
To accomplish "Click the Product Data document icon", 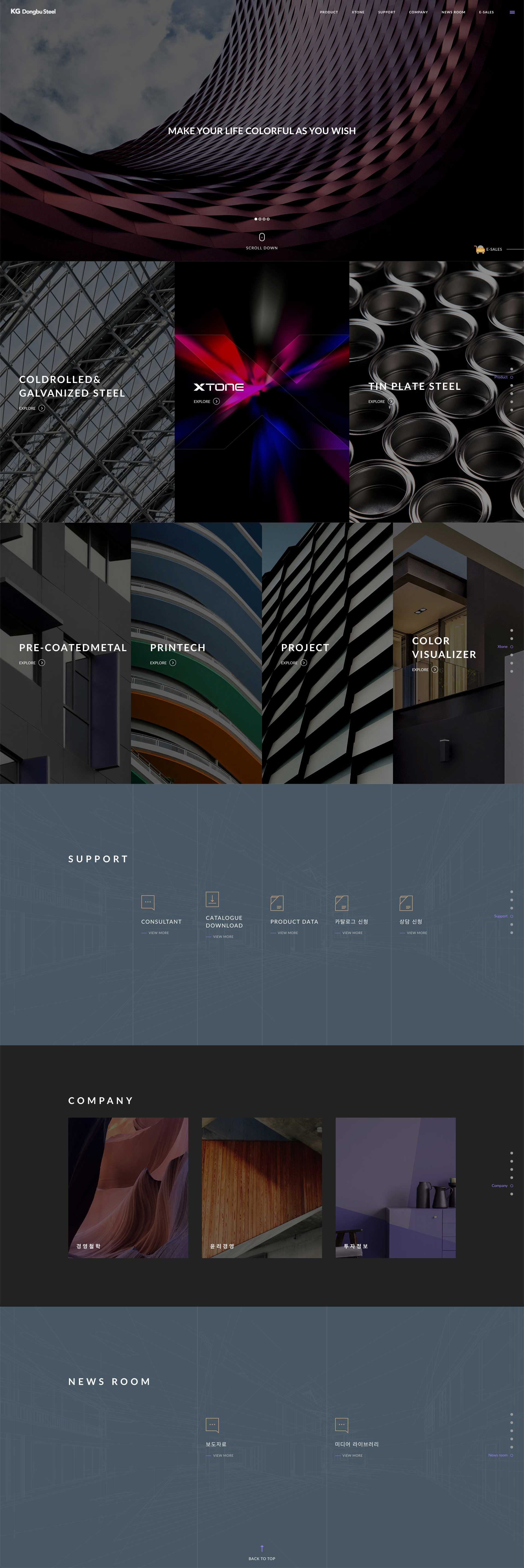I will tap(277, 903).
